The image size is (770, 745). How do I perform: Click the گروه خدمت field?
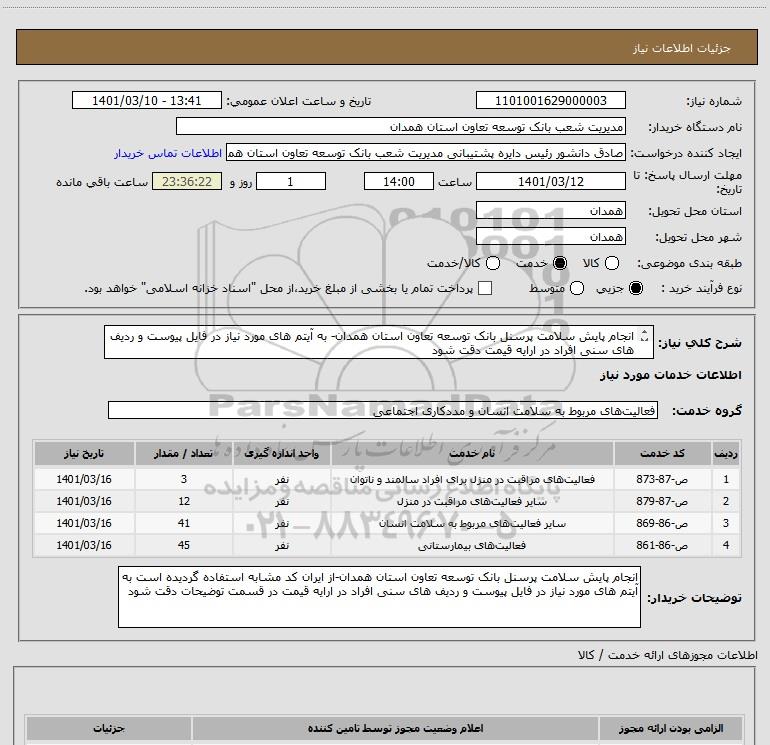[x=383, y=410]
